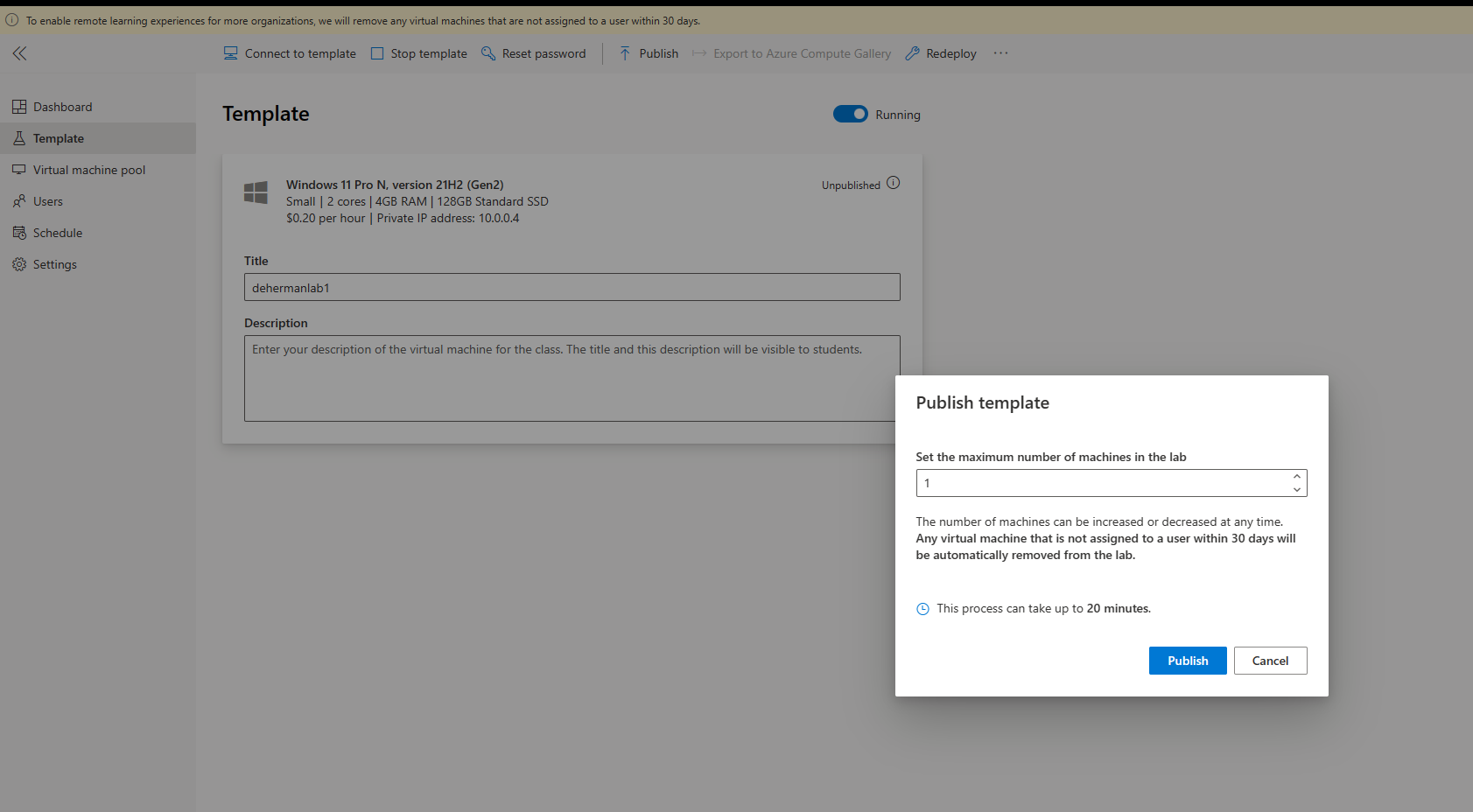Click Stop template text in the toolbar
This screenshot has height=812, width=1473.
click(x=429, y=53)
